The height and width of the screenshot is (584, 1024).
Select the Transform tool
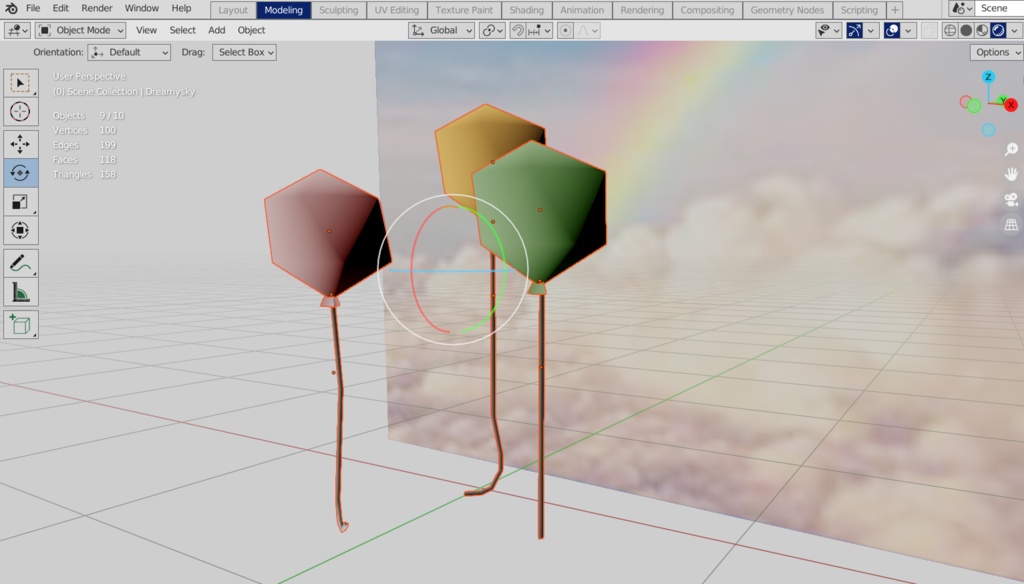(x=20, y=231)
